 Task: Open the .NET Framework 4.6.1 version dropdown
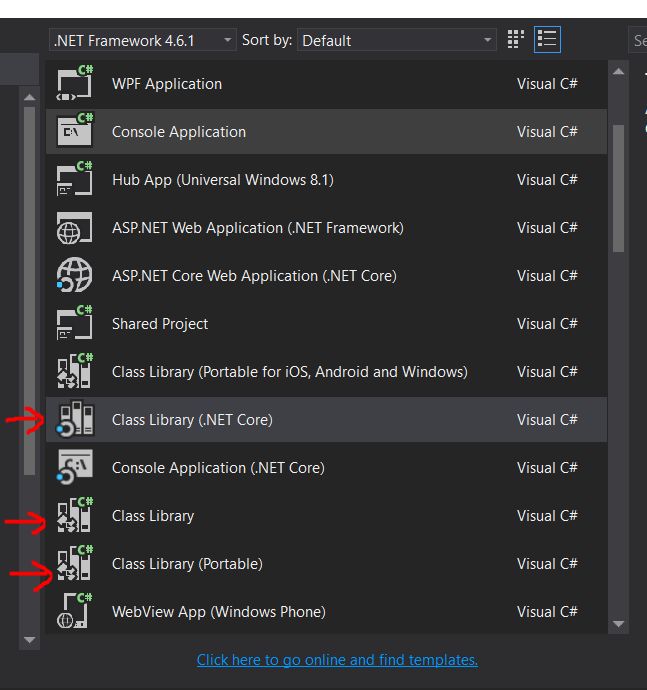[x=142, y=40]
